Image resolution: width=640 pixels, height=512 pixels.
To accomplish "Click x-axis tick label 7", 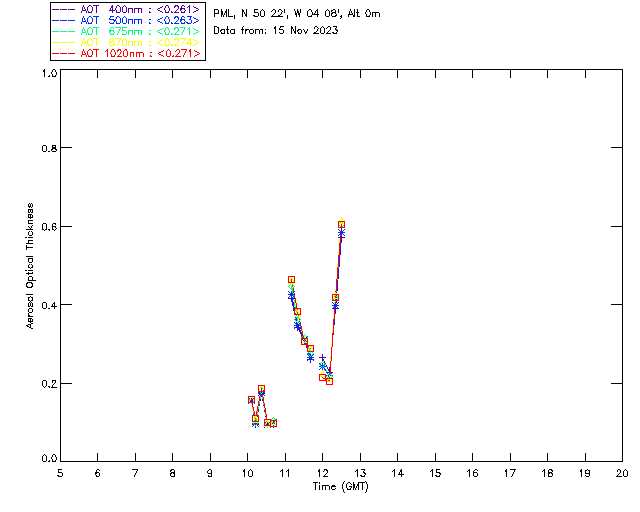I will point(135,473).
